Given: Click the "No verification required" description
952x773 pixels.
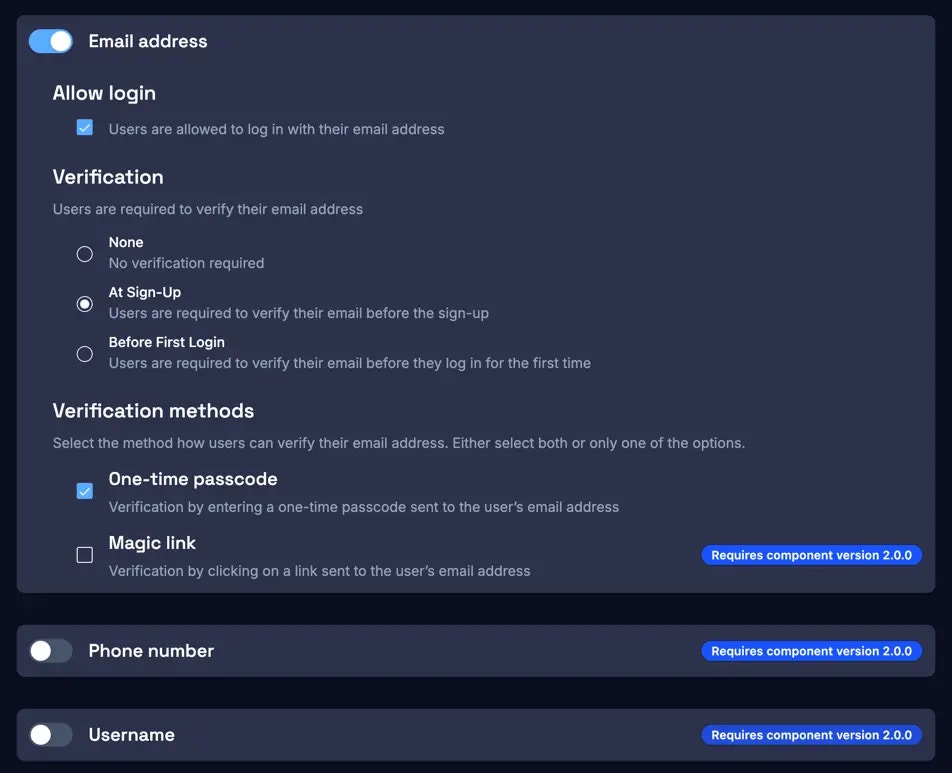Looking at the screenshot, I should (x=186, y=263).
